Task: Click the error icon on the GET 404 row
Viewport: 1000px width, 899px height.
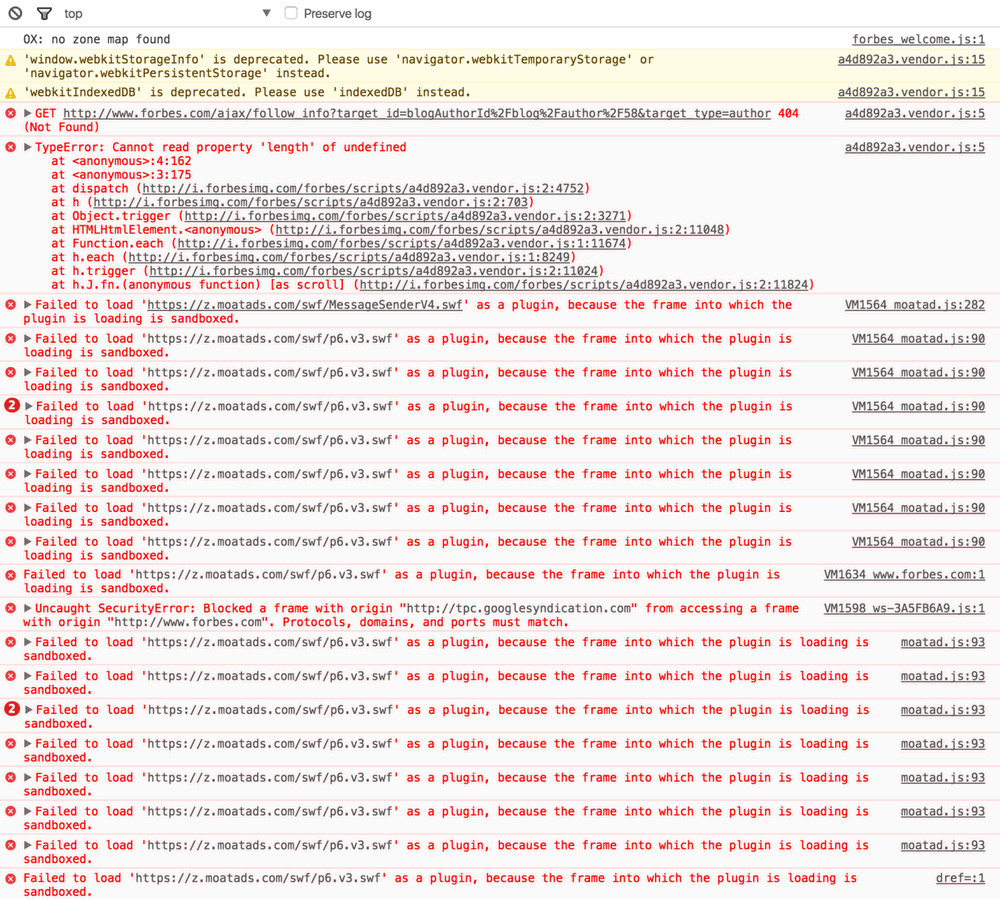Action: click(x=11, y=114)
